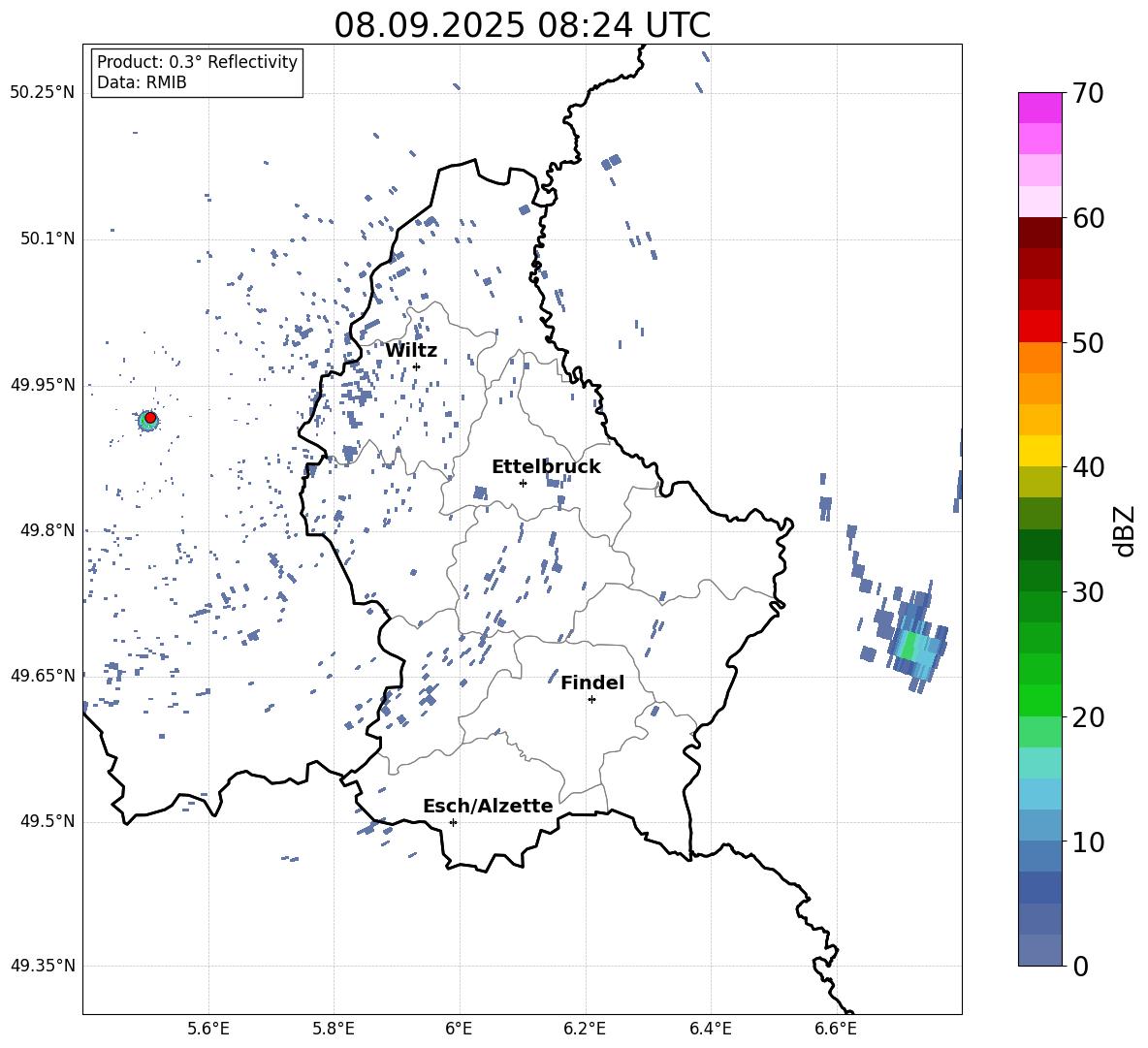Click the 50.25°N latitude label
The width and height of the screenshot is (1148, 1048).
[43, 93]
